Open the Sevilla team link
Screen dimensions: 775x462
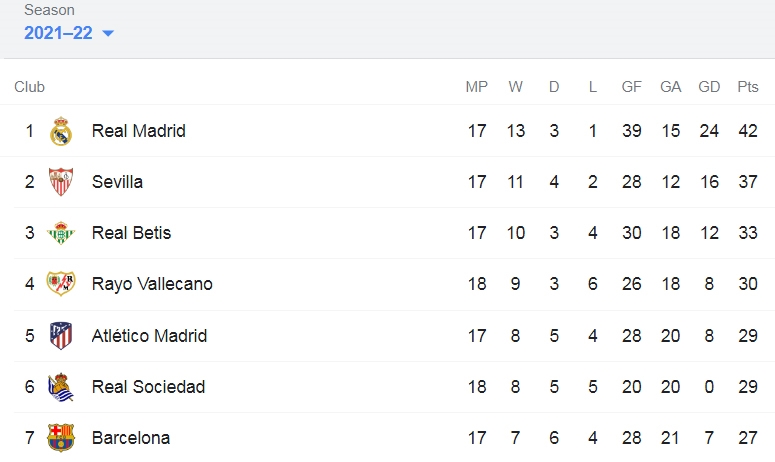click(x=117, y=182)
